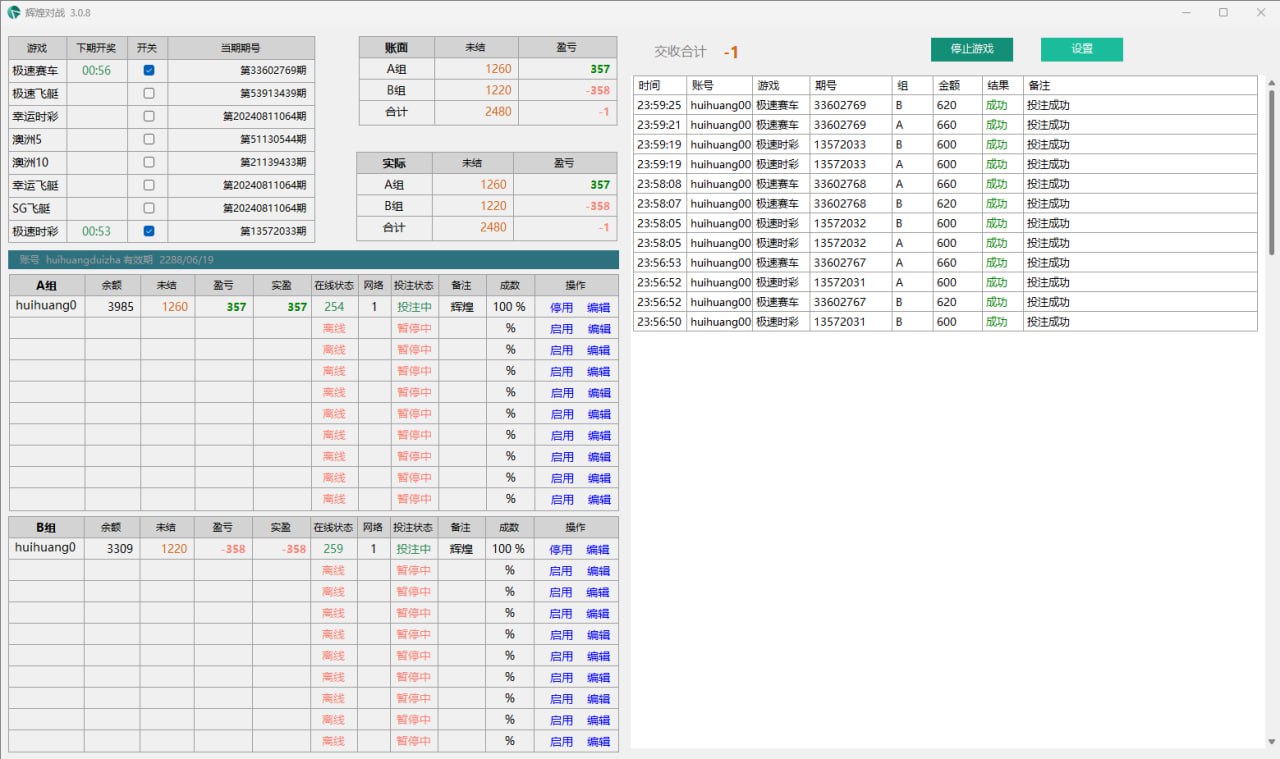The image size is (1280, 759).
Task: Enable the SG飞艇 game checkbox
Action: pos(148,208)
